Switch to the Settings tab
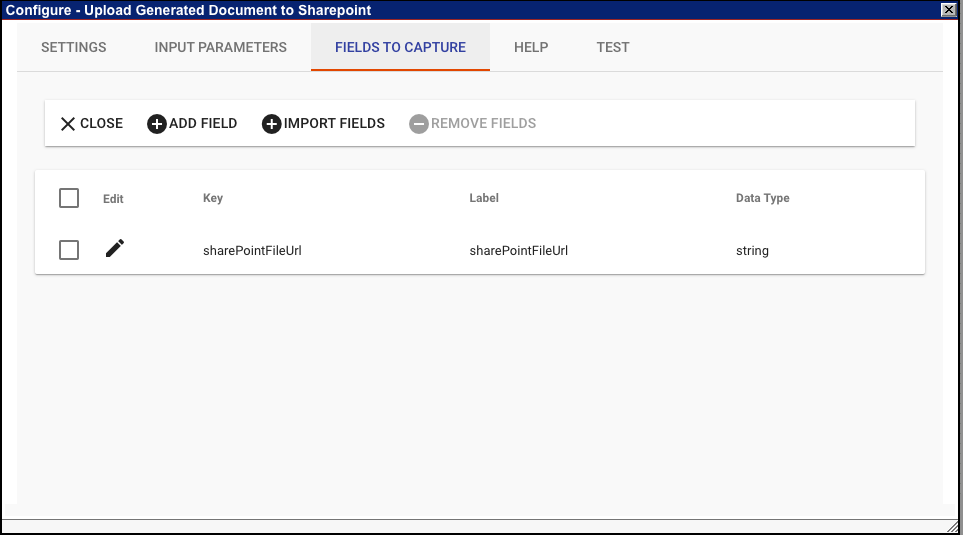 (x=74, y=47)
